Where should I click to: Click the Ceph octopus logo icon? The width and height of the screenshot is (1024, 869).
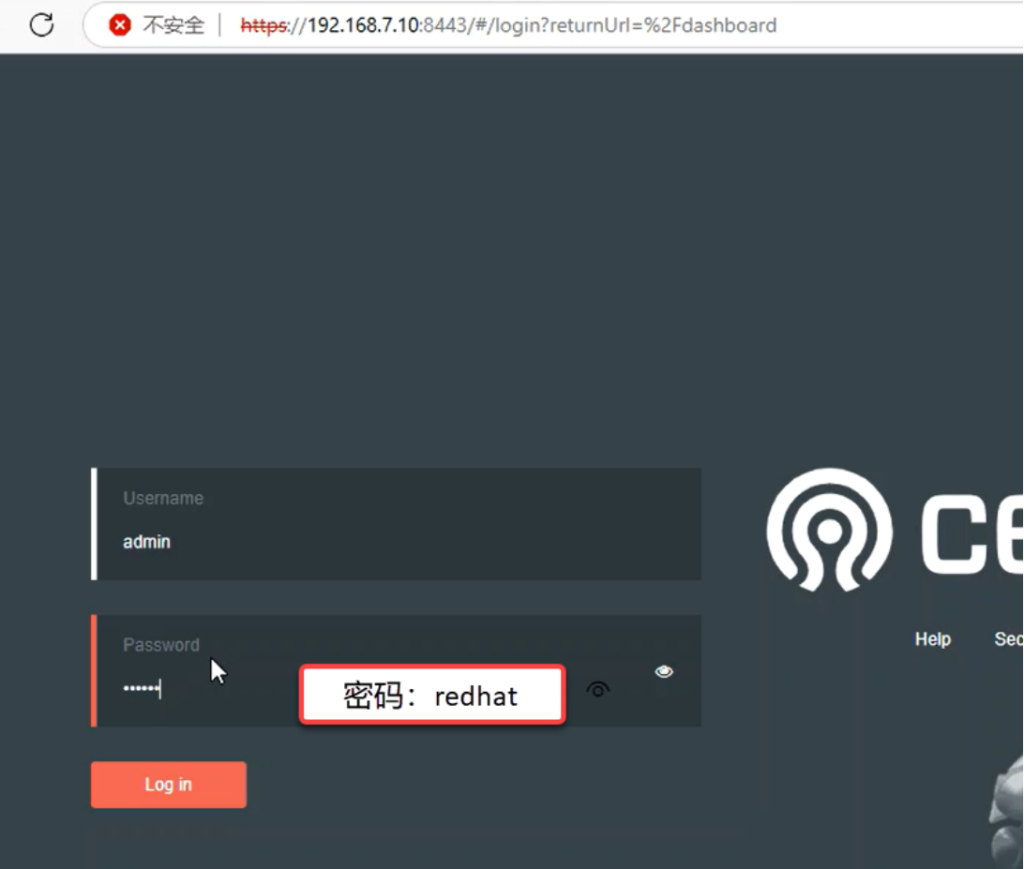(829, 529)
